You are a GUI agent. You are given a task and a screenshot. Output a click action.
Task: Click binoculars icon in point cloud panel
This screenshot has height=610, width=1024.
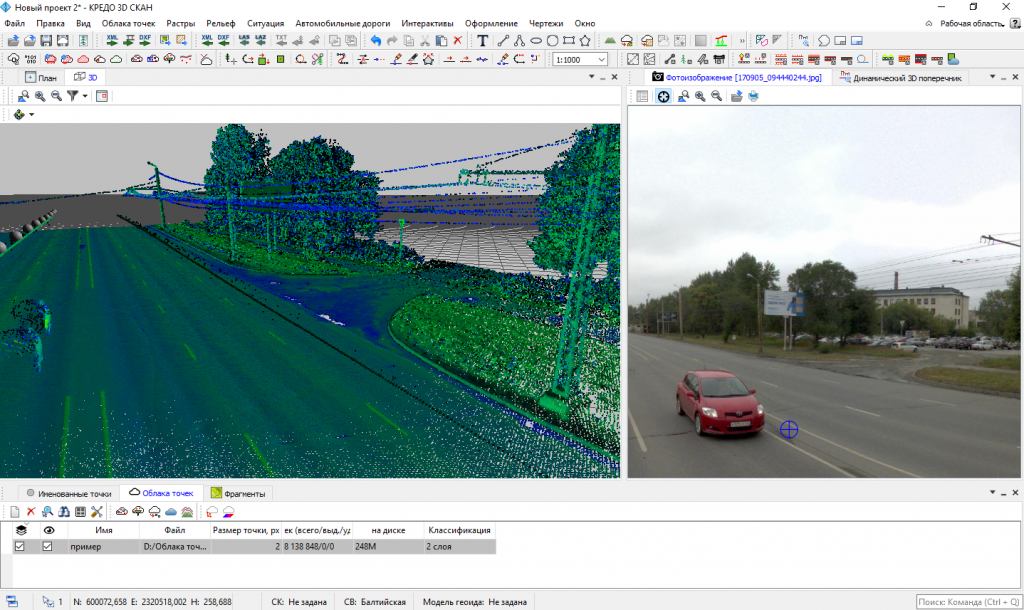point(63,512)
